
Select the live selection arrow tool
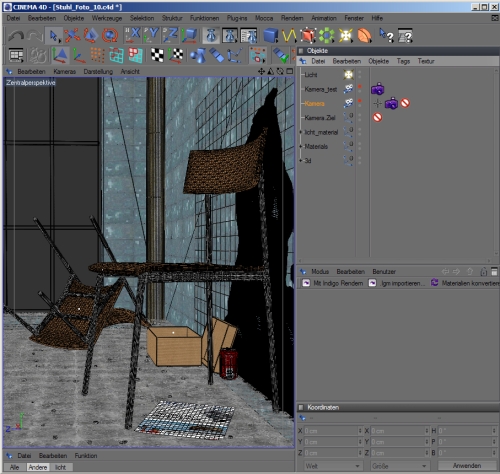(x=54, y=36)
